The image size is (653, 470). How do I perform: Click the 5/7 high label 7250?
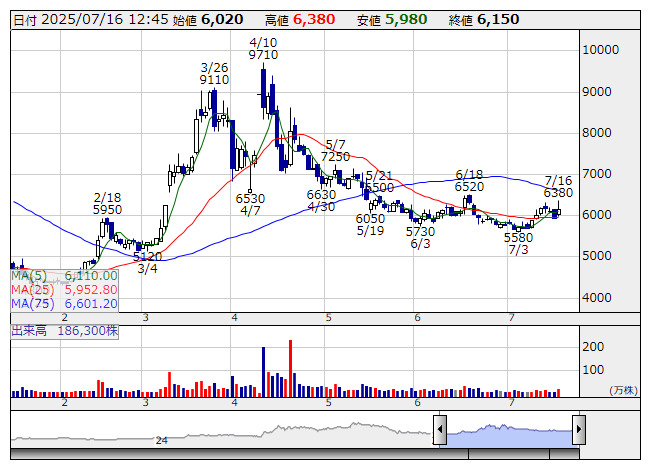[x=335, y=157]
